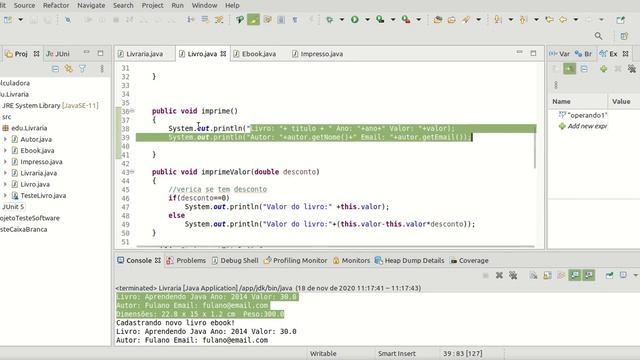Open the Project Explorer view menu dots
The width and height of the screenshot is (640, 360).
pos(102,69)
